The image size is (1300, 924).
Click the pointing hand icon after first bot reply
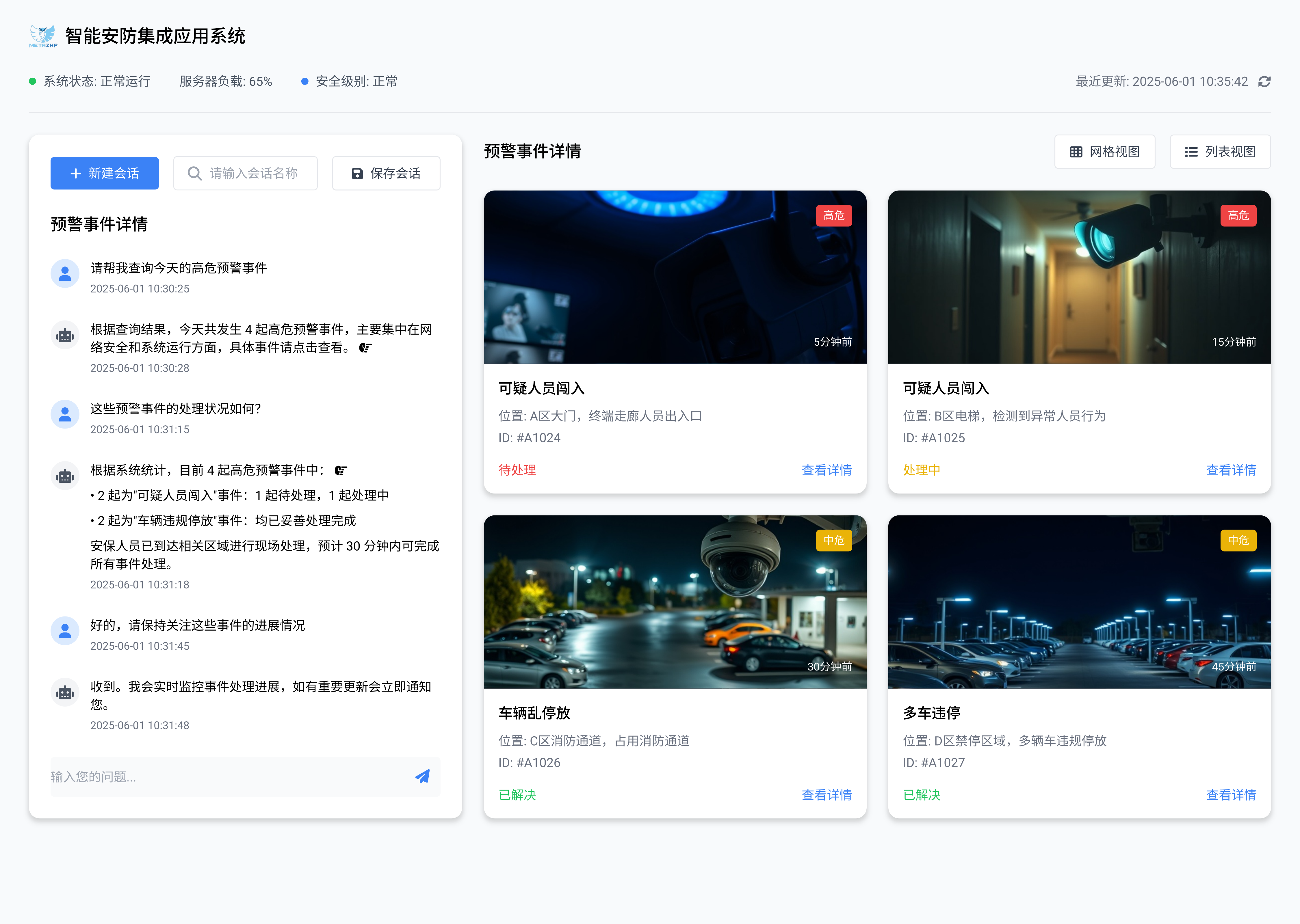point(365,348)
